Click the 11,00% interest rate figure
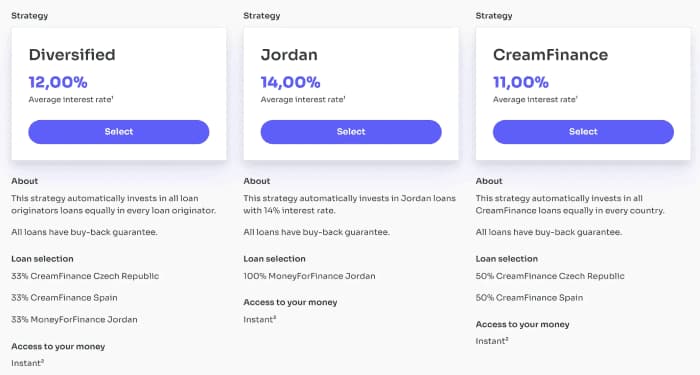Viewport: 700px width, 375px height. pos(521,82)
